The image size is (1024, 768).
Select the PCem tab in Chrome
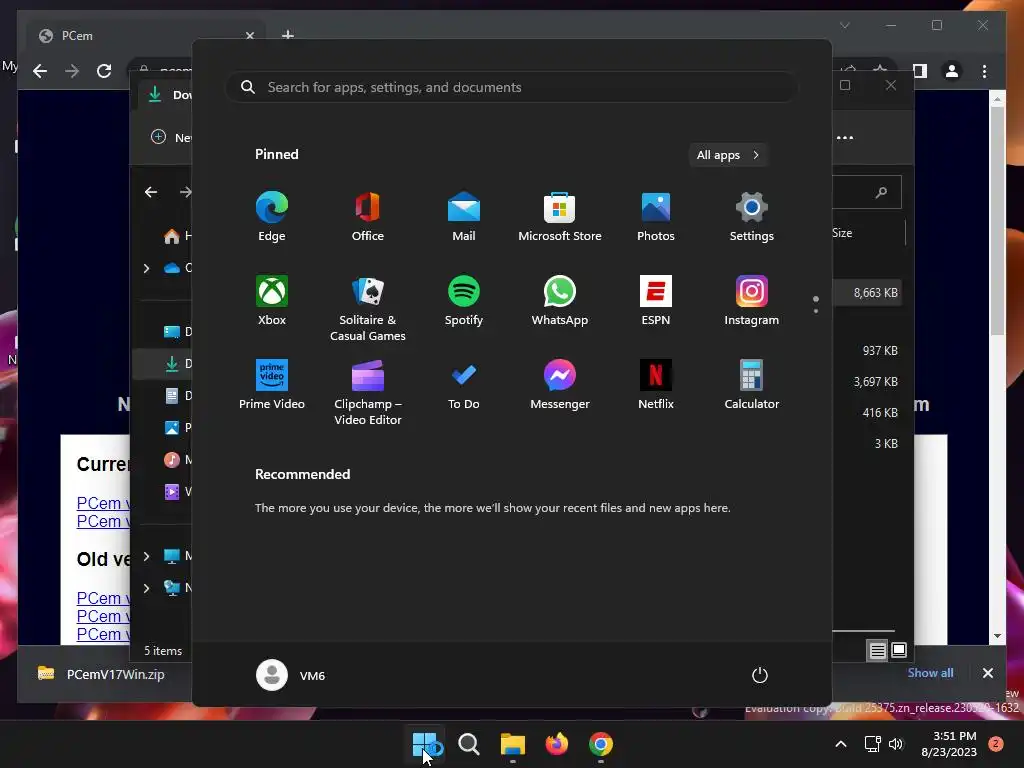[x=145, y=36]
